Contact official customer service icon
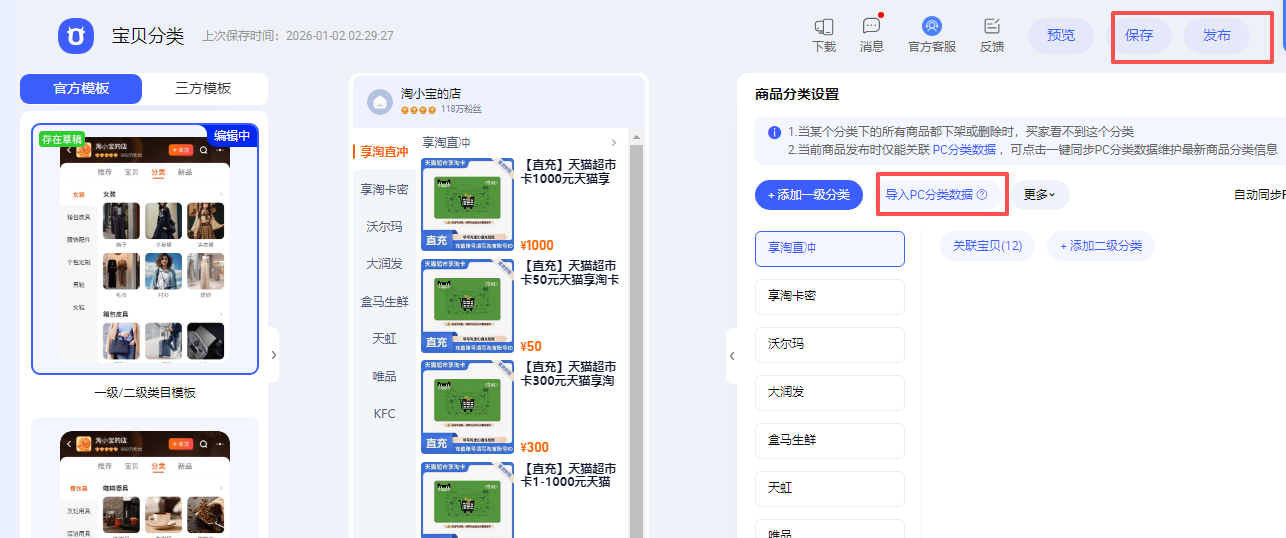This screenshot has height=538, width=1286. pos(931,27)
